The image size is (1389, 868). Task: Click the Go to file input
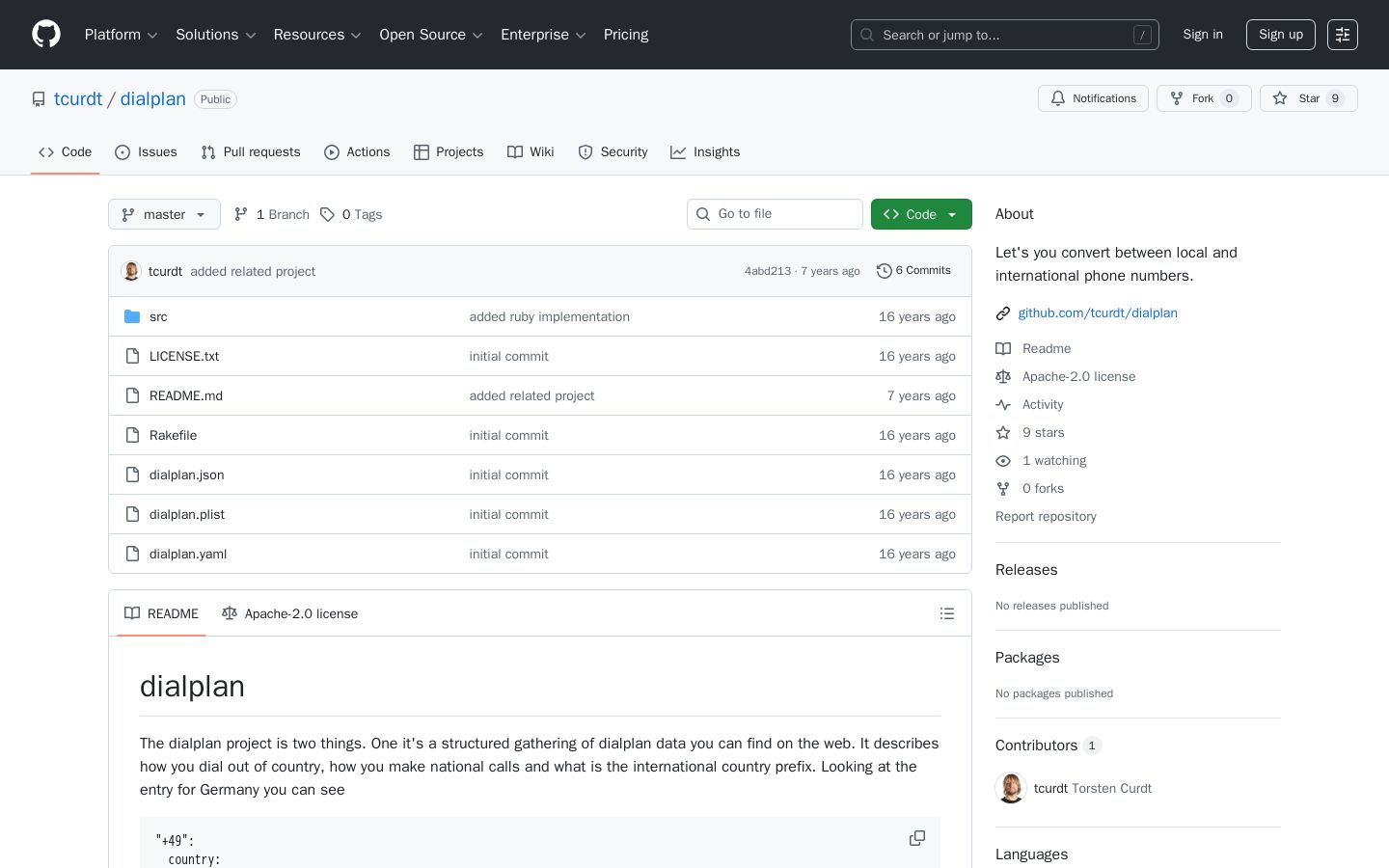775,214
